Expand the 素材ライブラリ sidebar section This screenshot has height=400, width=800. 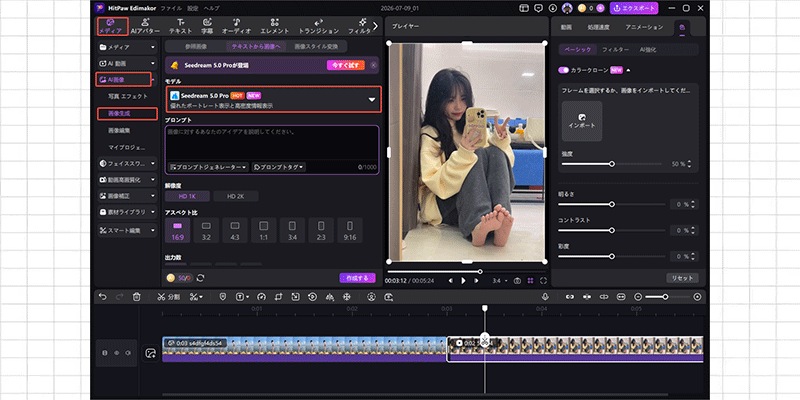128,212
